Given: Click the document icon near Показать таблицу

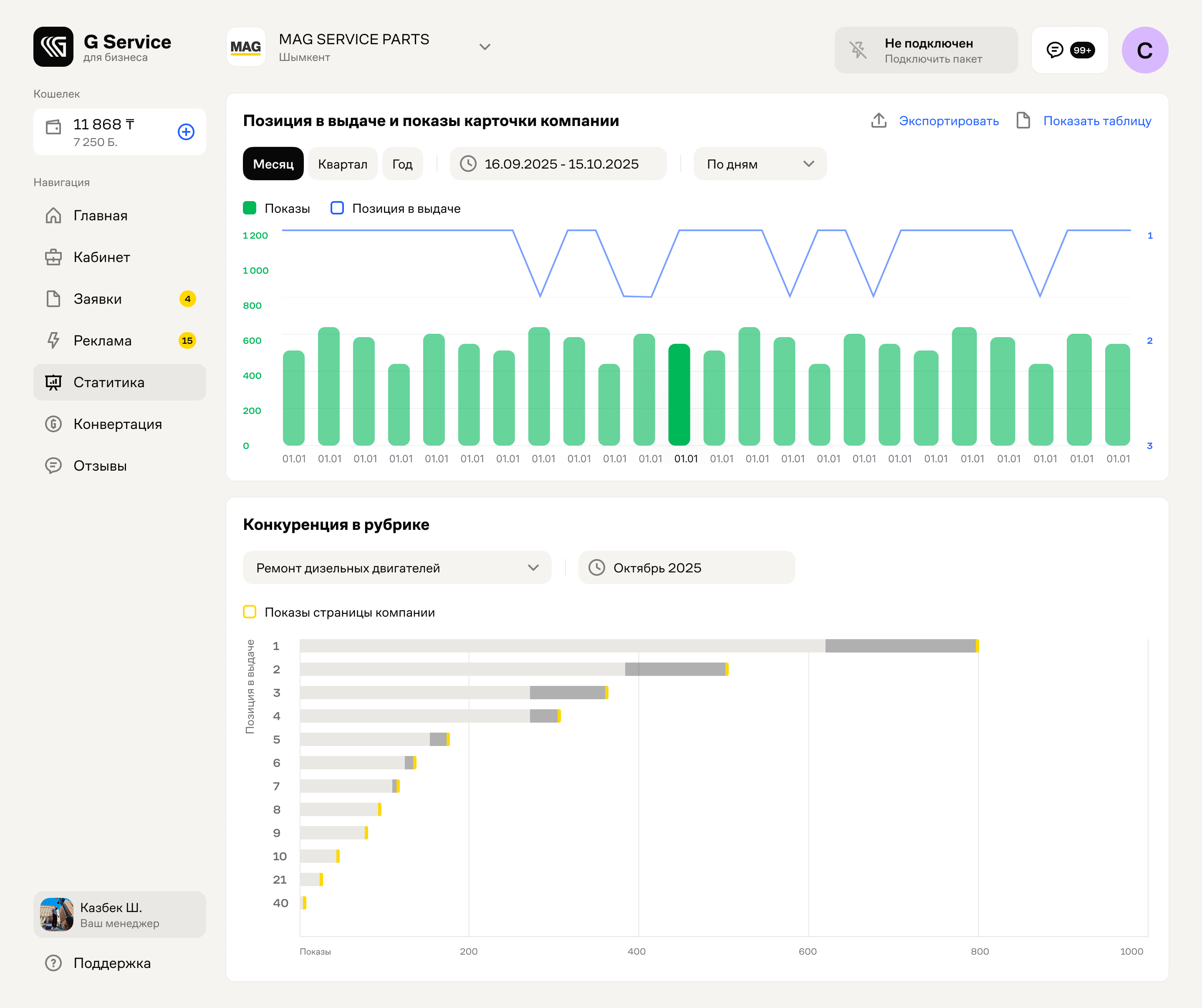Looking at the screenshot, I should (1023, 121).
